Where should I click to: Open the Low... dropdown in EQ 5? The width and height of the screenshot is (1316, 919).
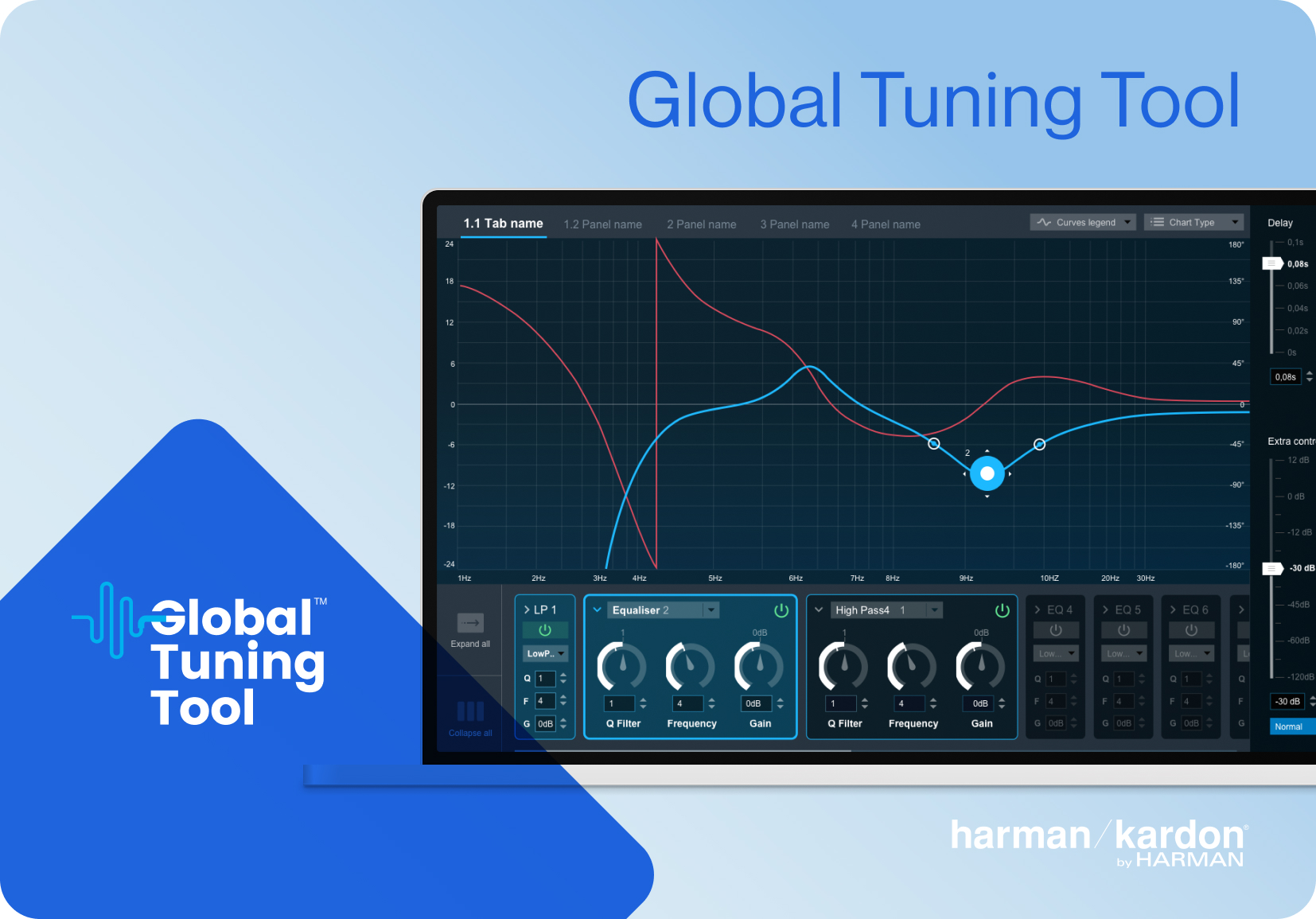click(1123, 653)
